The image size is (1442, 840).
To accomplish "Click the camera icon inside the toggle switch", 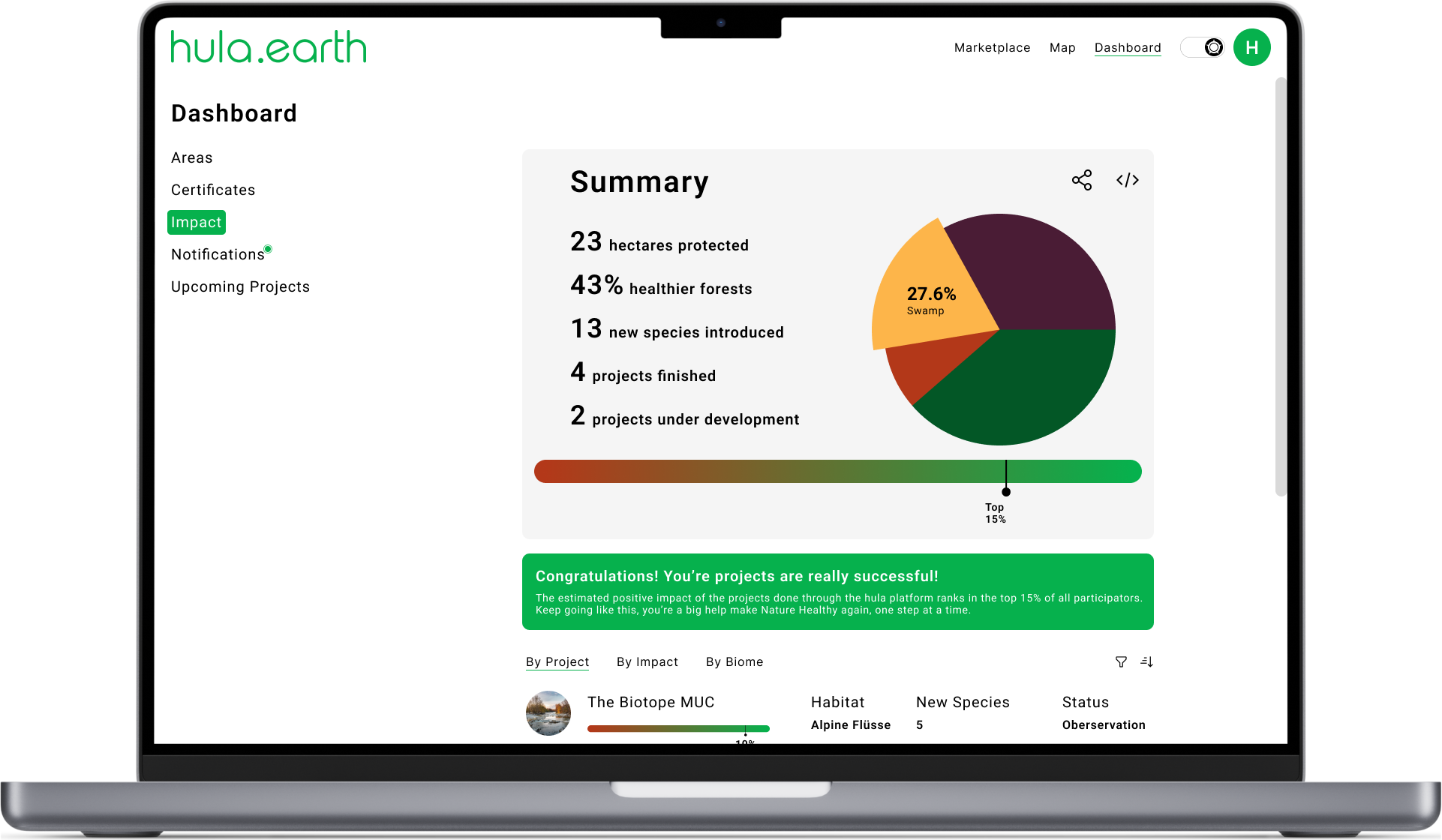I will (1213, 46).
